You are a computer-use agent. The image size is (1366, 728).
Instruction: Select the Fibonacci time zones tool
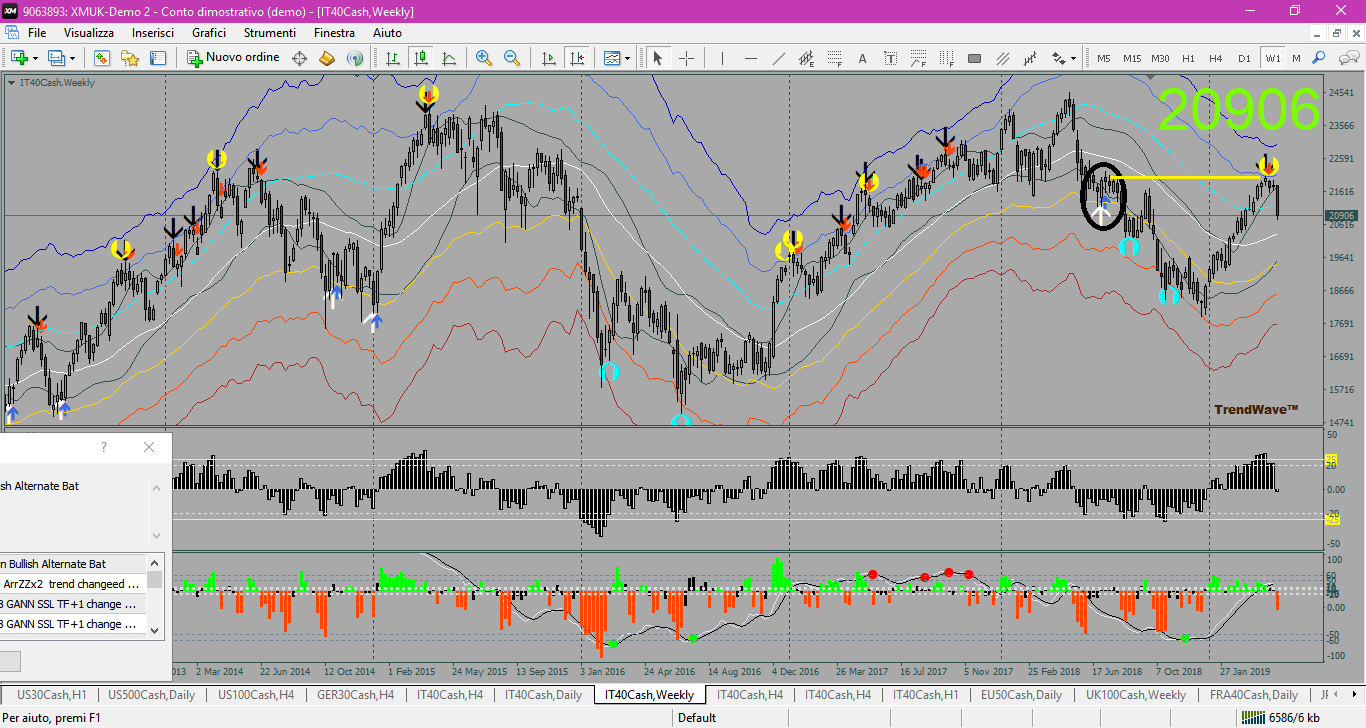point(946,58)
